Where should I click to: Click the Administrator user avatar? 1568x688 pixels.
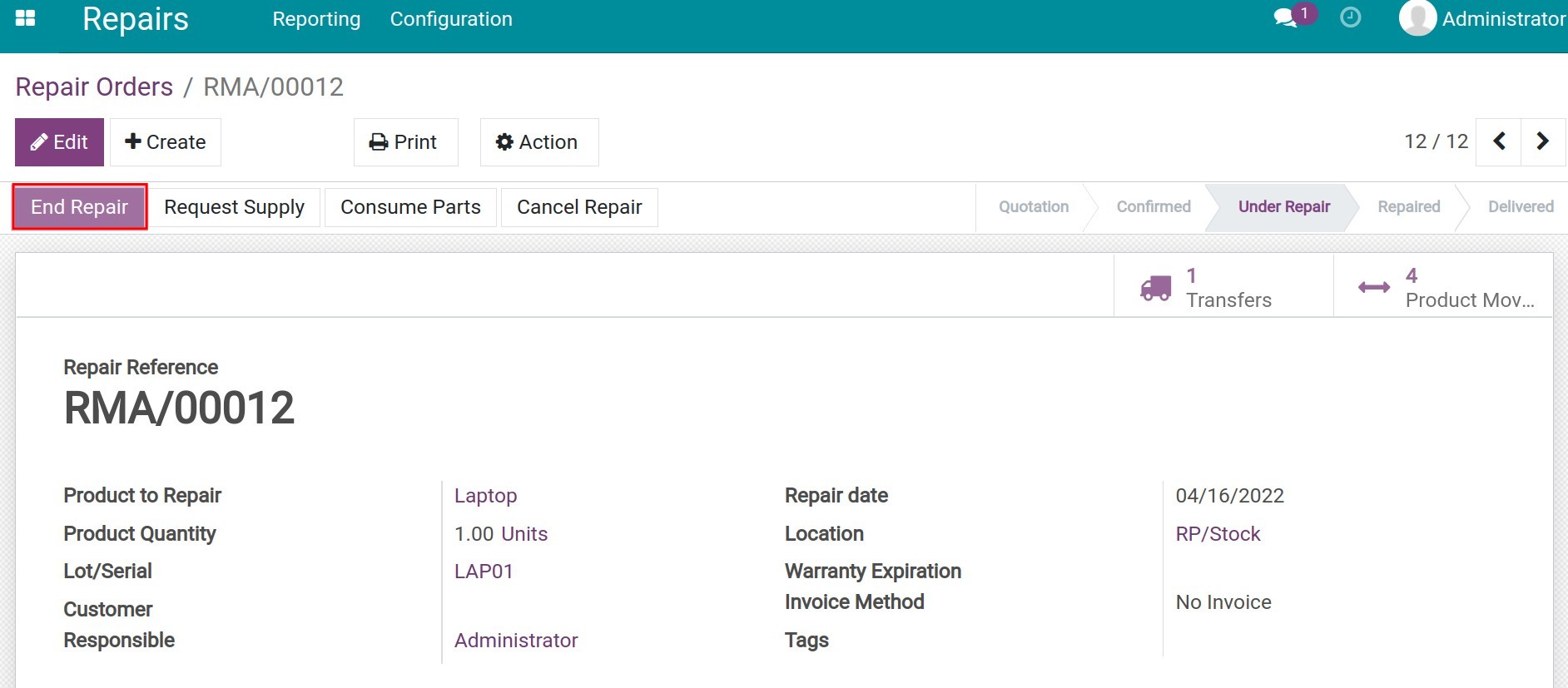(1417, 18)
